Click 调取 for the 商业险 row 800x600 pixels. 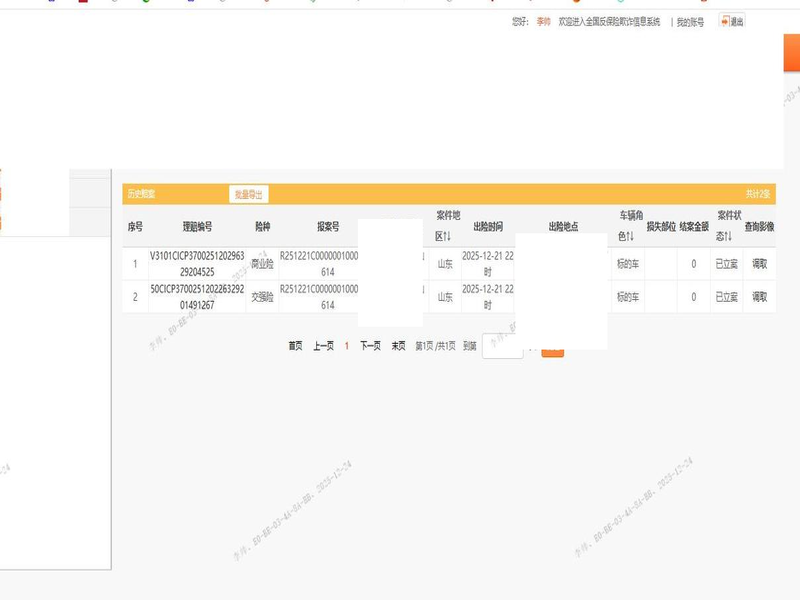coord(759,264)
